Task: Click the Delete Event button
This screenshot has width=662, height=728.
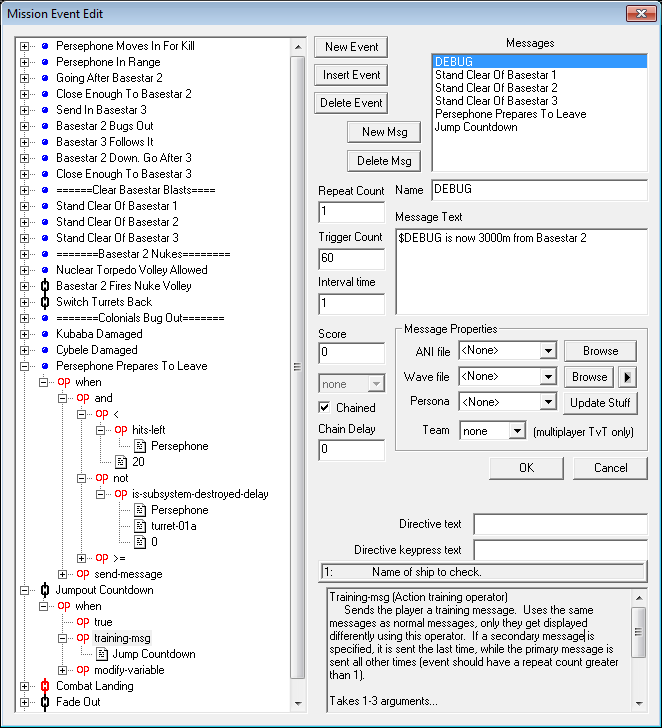Action: [351, 103]
